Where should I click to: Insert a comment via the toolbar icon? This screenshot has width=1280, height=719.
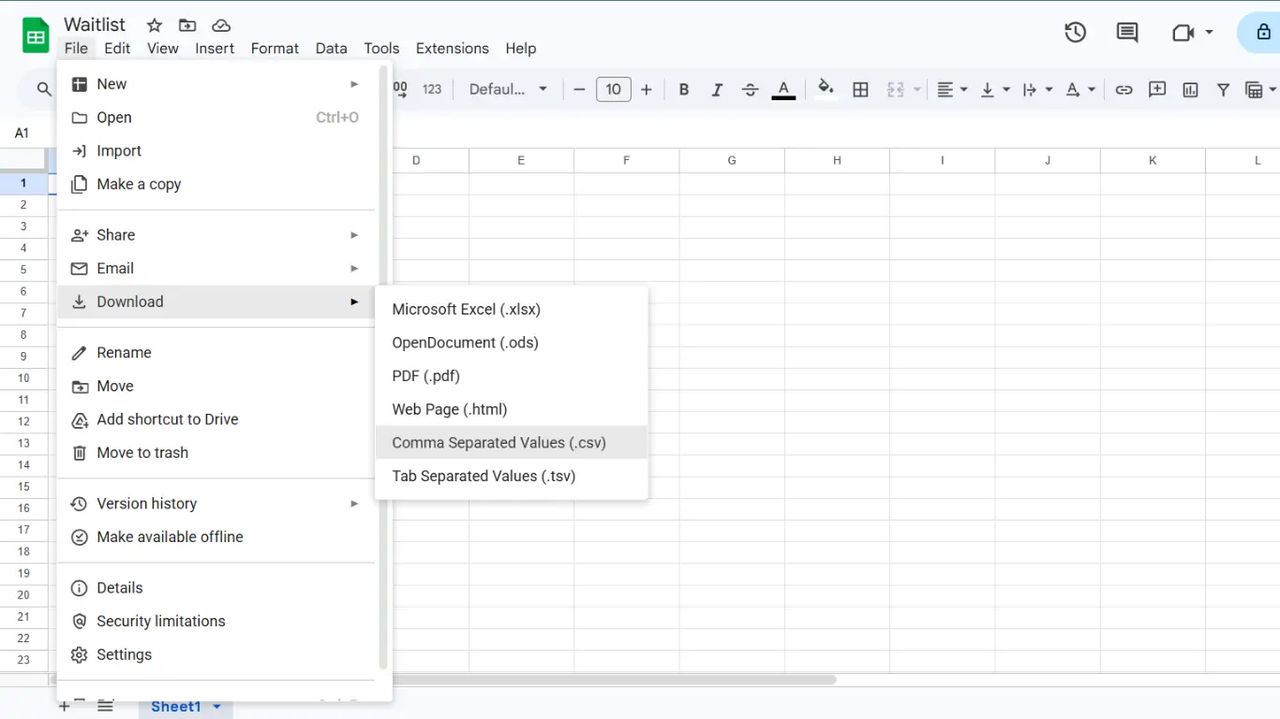(x=1157, y=89)
